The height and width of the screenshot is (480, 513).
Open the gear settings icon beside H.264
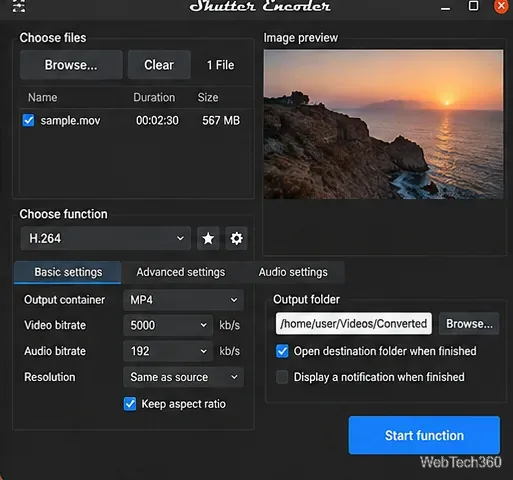click(236, 238)
